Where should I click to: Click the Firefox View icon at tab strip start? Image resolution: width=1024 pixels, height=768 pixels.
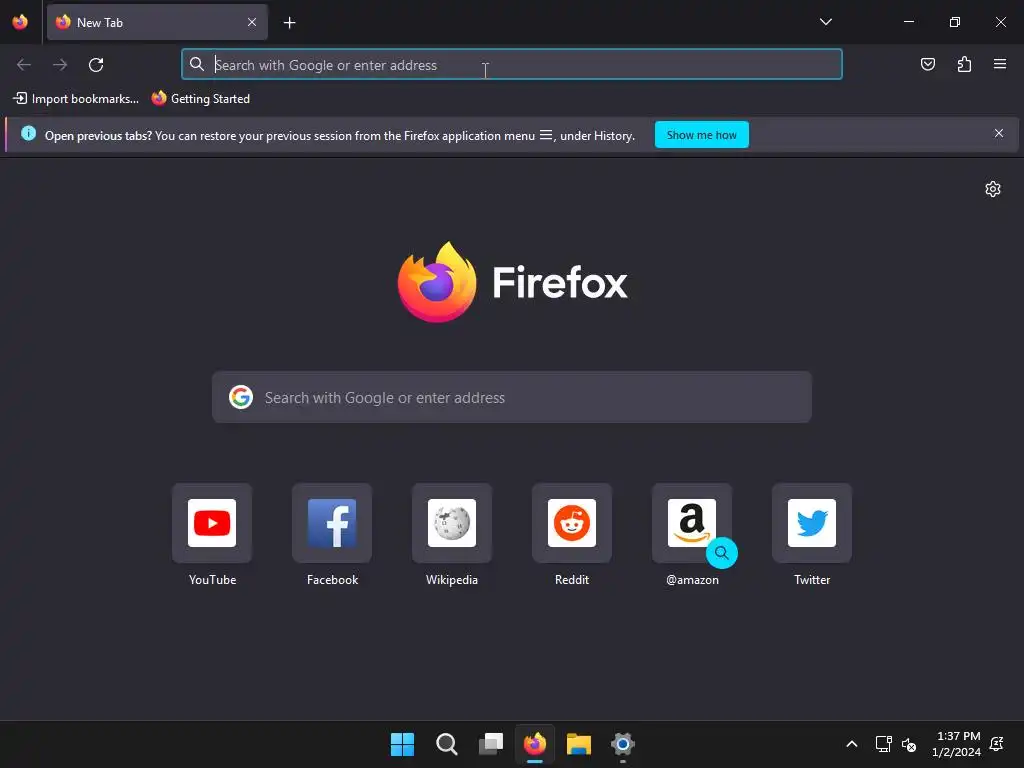click(20, 22)
